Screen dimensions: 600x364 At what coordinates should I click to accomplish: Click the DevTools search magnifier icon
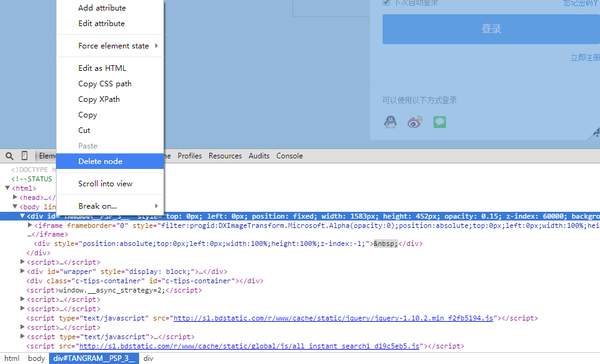[x=9, y=156]
